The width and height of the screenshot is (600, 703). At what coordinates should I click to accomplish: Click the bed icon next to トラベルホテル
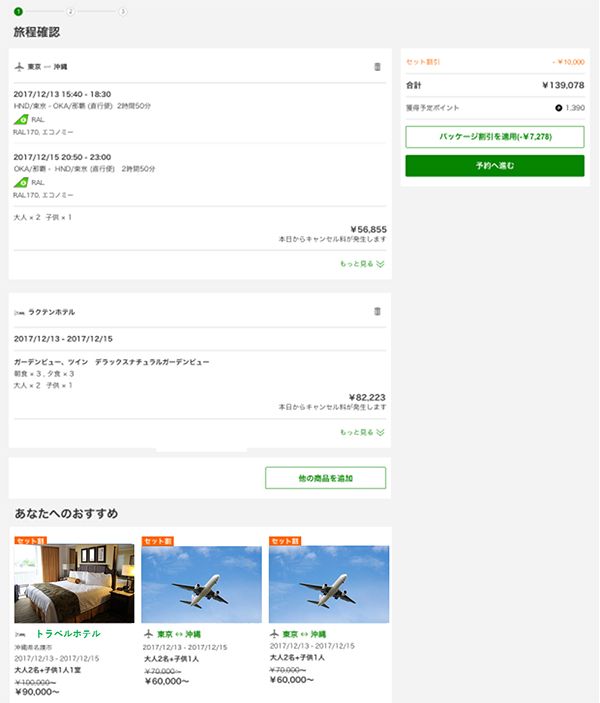click(21, 634)
